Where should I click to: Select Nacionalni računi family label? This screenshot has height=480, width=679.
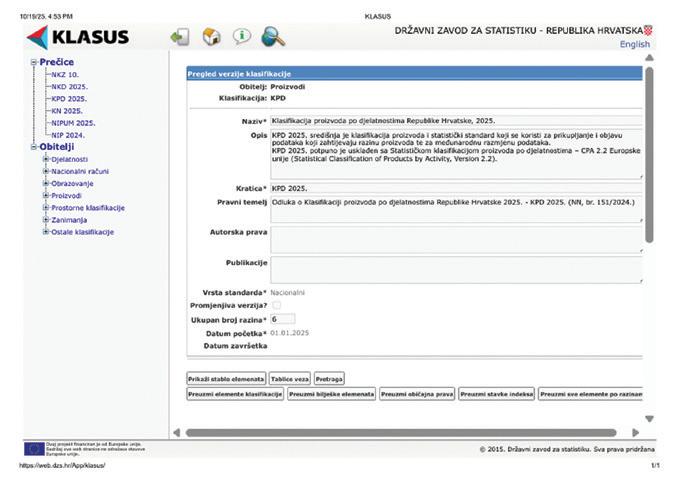coord(80,172)
